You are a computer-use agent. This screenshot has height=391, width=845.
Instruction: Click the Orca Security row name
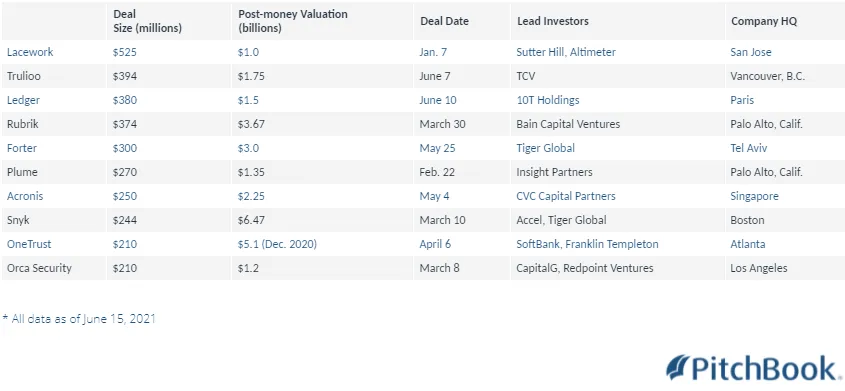pos(39,268)
